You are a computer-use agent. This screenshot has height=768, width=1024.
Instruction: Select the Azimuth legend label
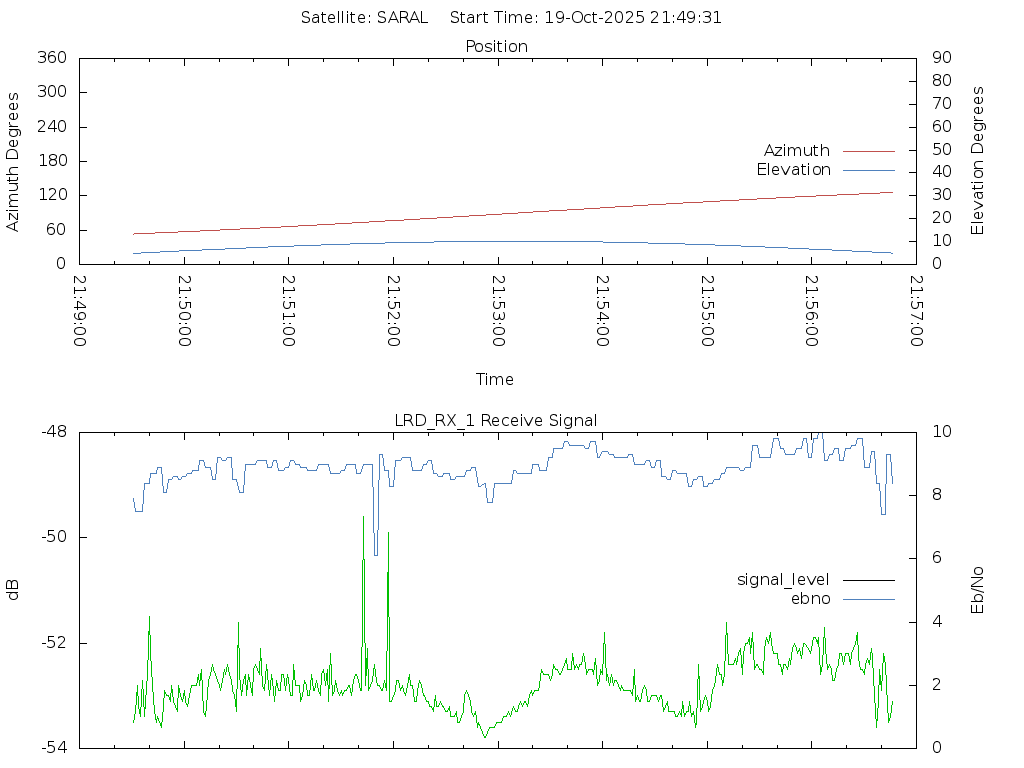796,151
